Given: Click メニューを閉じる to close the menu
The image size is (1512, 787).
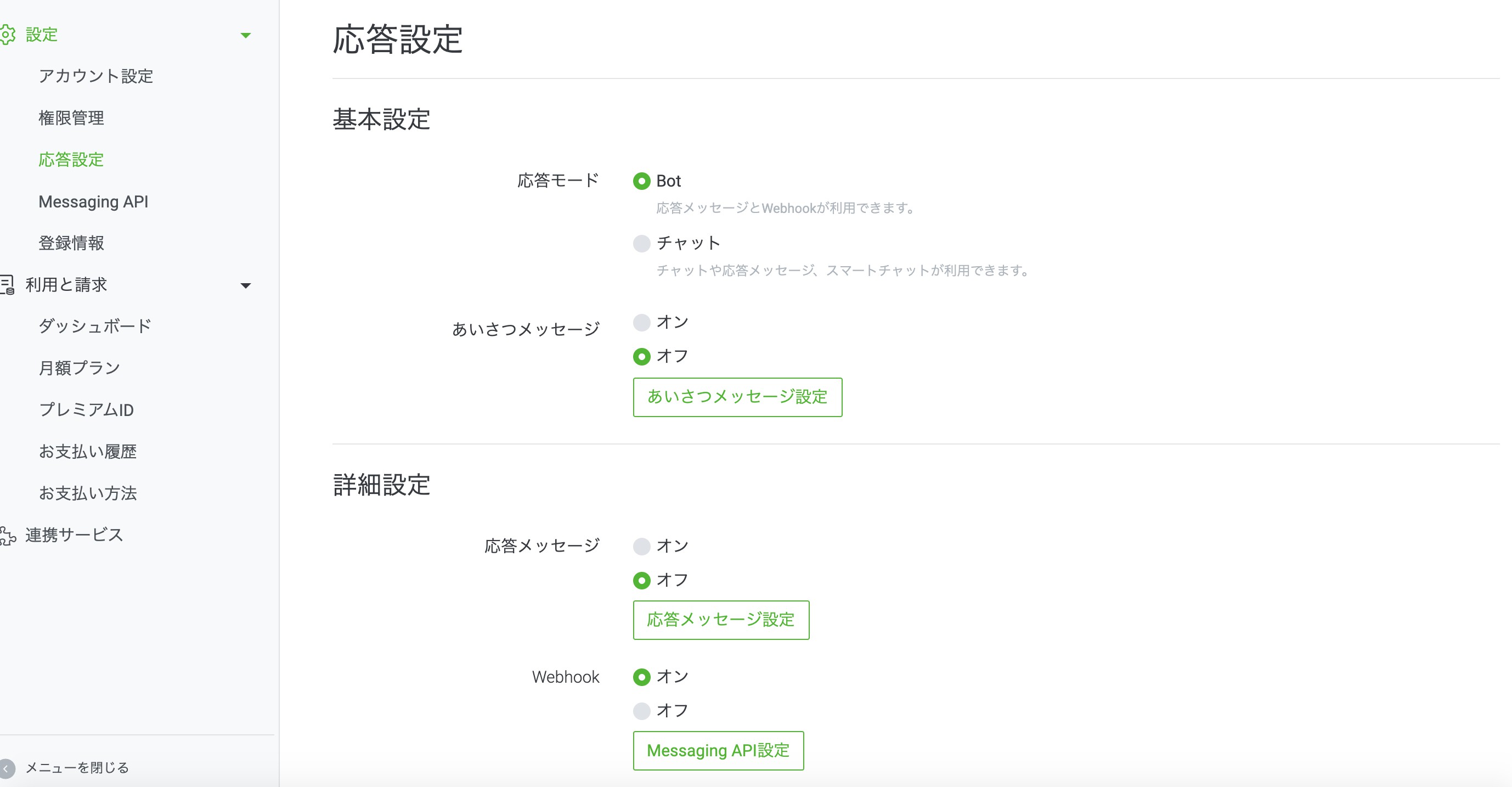Looking at the screenshot, I should 77,768.
